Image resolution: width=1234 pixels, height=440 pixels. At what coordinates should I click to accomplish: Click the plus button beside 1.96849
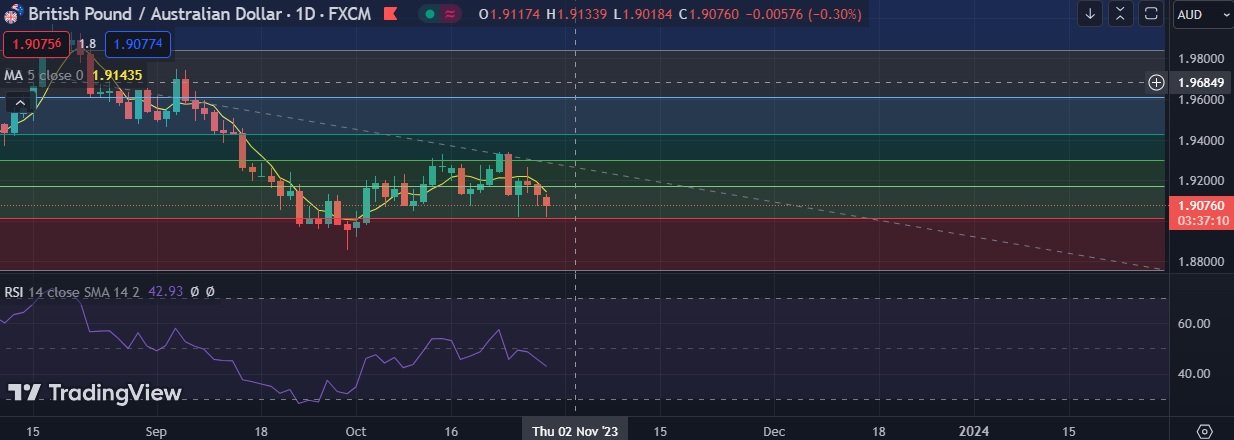[1156, 82]
